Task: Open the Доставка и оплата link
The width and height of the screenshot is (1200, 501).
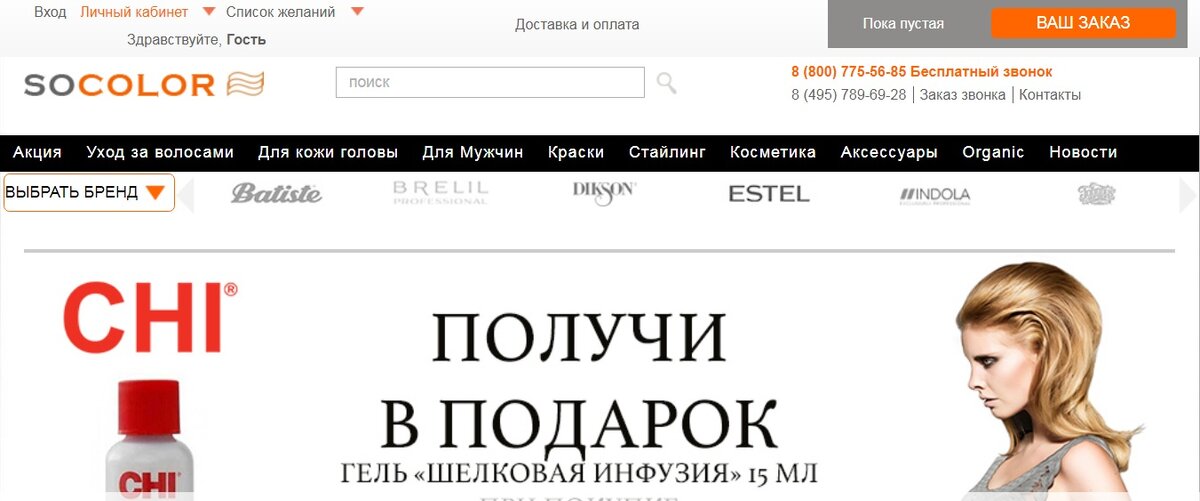Action: click(577, 24)
